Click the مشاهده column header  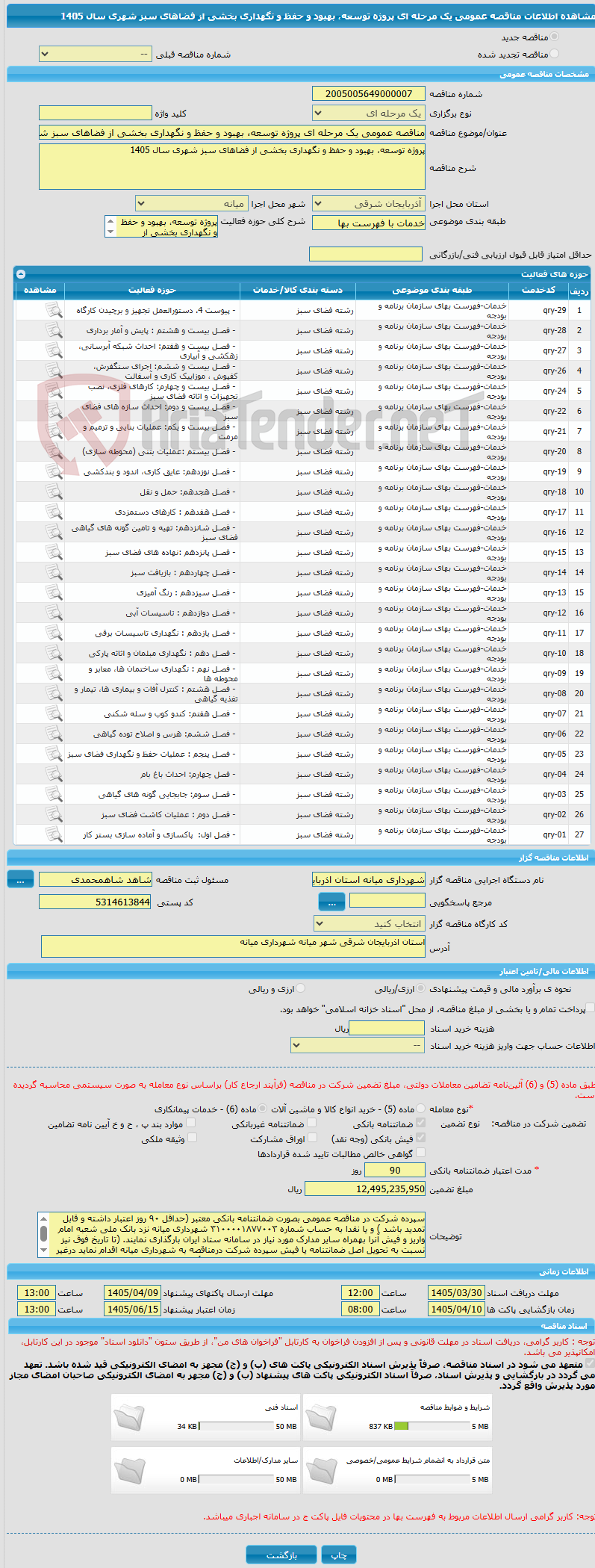[40, 290]
